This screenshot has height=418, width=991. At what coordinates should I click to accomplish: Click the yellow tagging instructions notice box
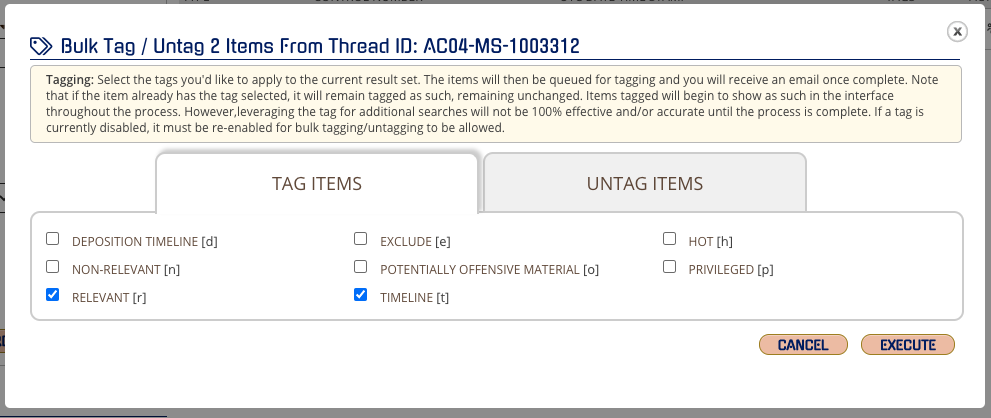(x=496, y=104)
